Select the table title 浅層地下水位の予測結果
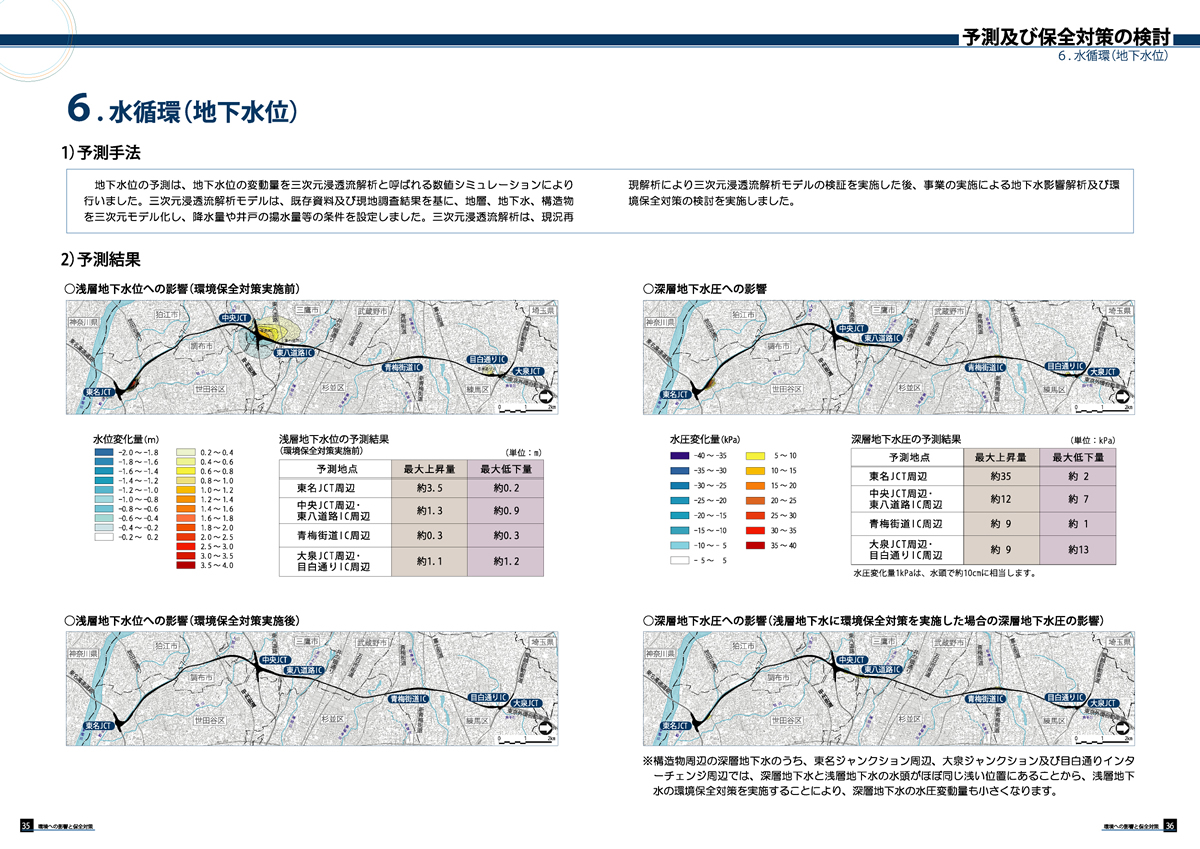The height and width of the screenshot is (849, 1200). click(x=333, y=438)
